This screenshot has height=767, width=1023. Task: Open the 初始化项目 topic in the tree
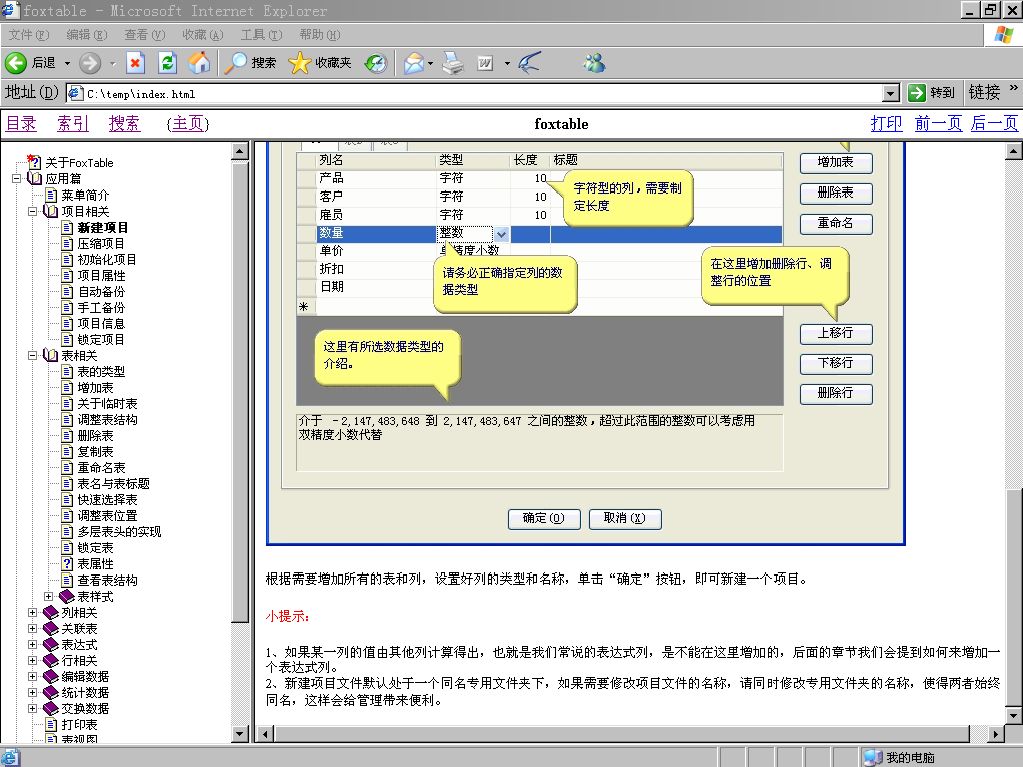coord(107,259)
